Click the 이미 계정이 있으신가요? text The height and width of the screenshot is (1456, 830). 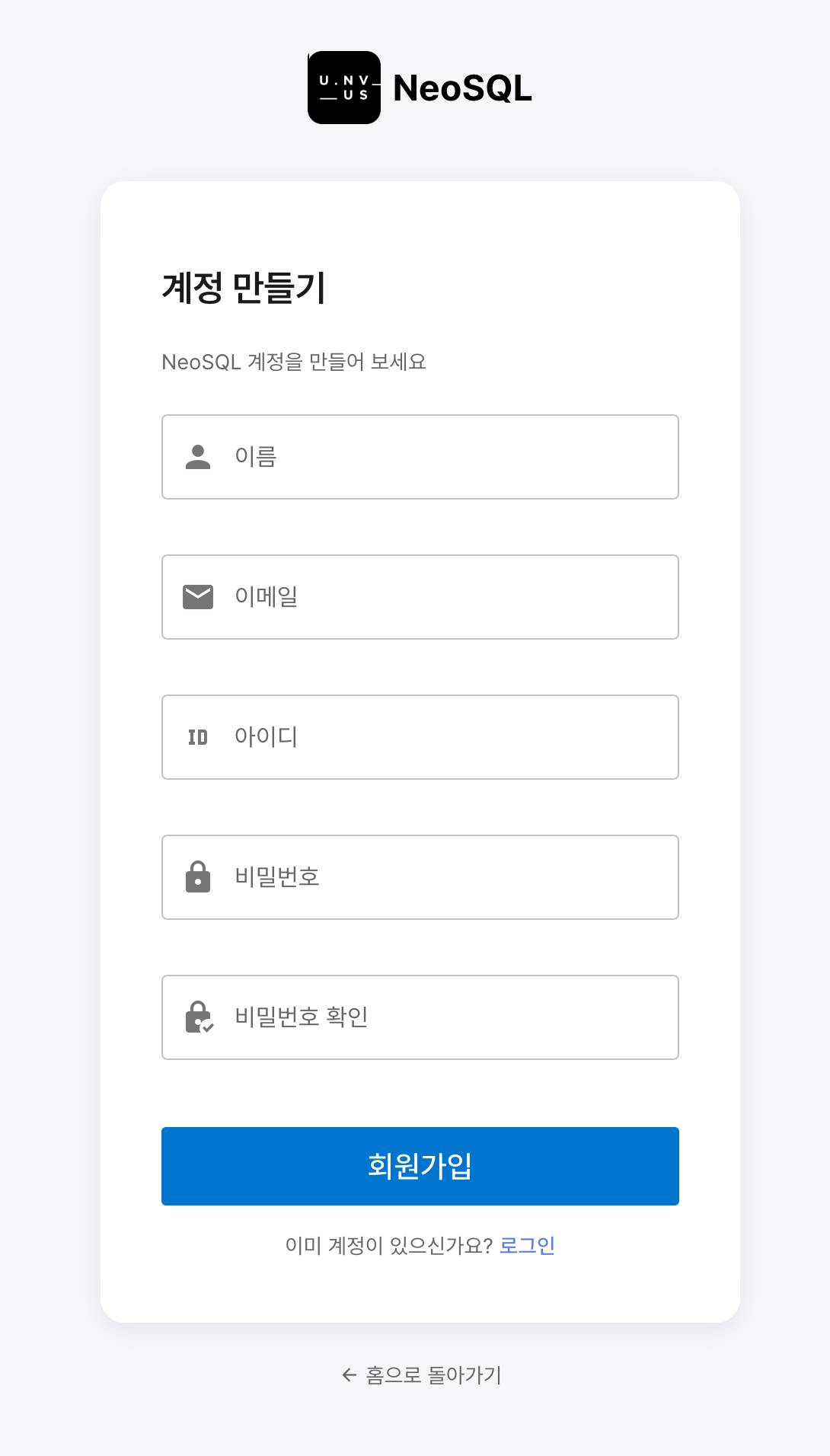click(387, 1245)
